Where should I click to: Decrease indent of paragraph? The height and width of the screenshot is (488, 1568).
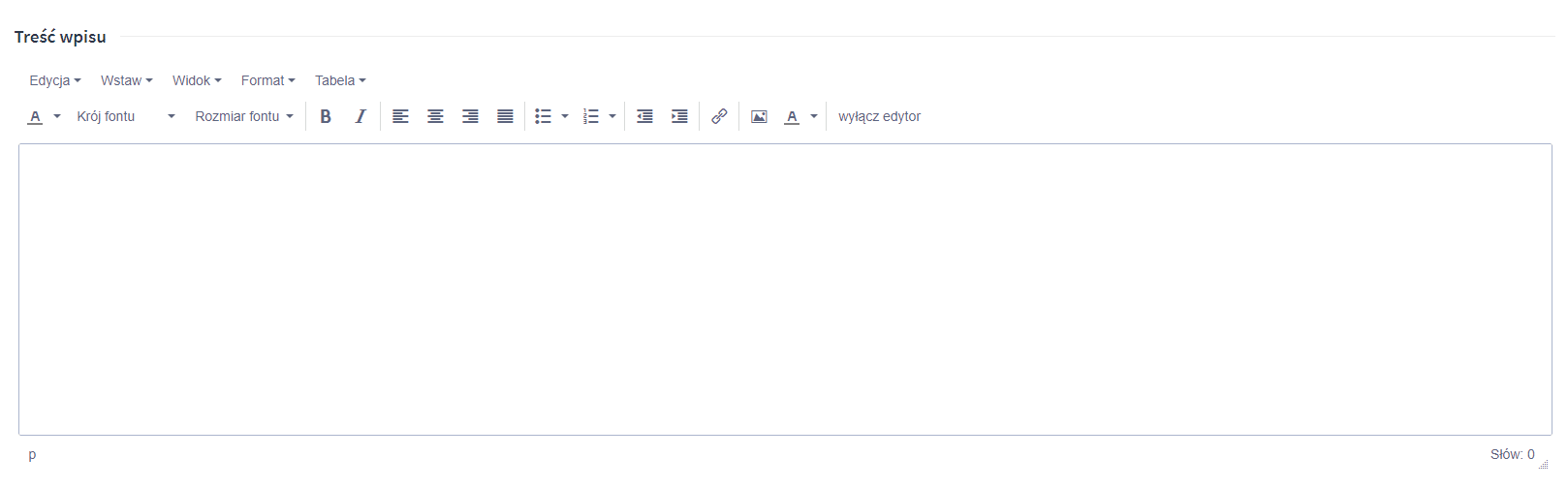(644, 116)
